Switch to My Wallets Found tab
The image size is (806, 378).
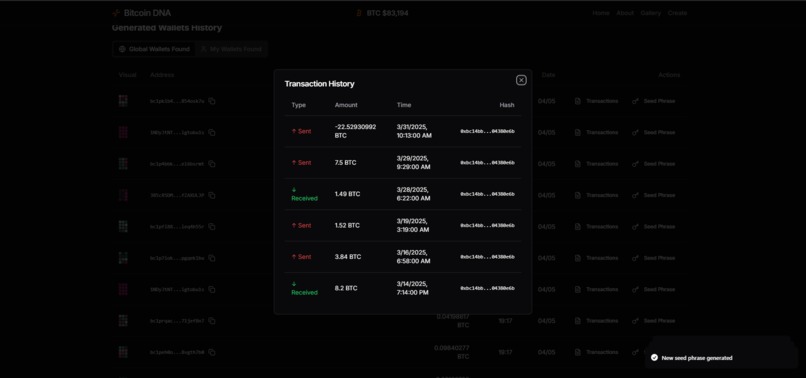[x=231, y=49]
